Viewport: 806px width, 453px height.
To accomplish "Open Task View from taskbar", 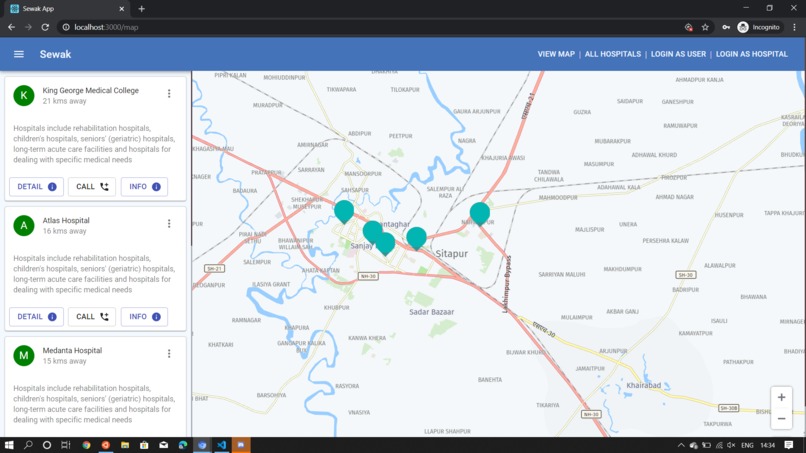I will [65, 445].
